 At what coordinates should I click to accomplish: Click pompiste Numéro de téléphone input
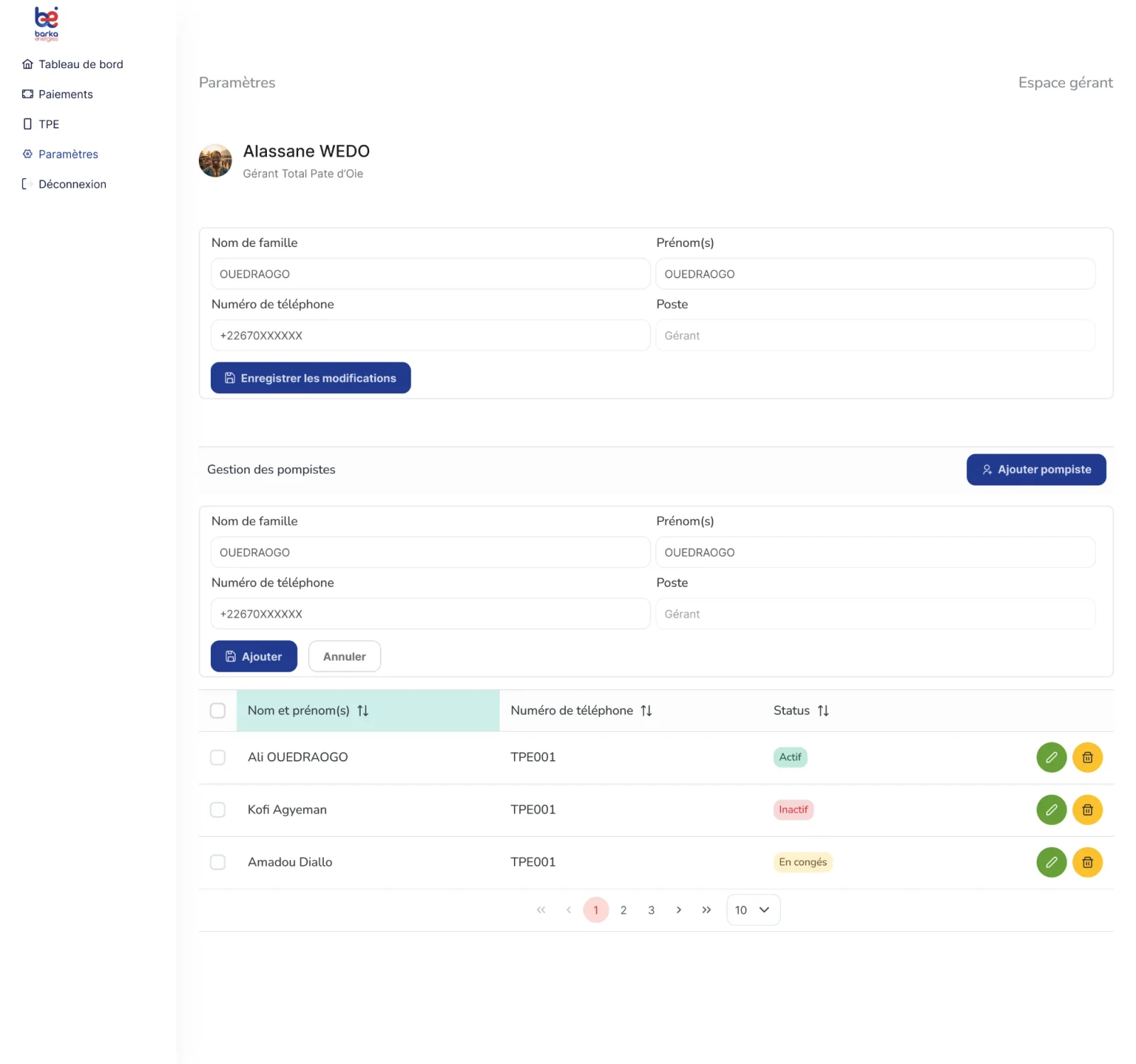pos(430,613)
